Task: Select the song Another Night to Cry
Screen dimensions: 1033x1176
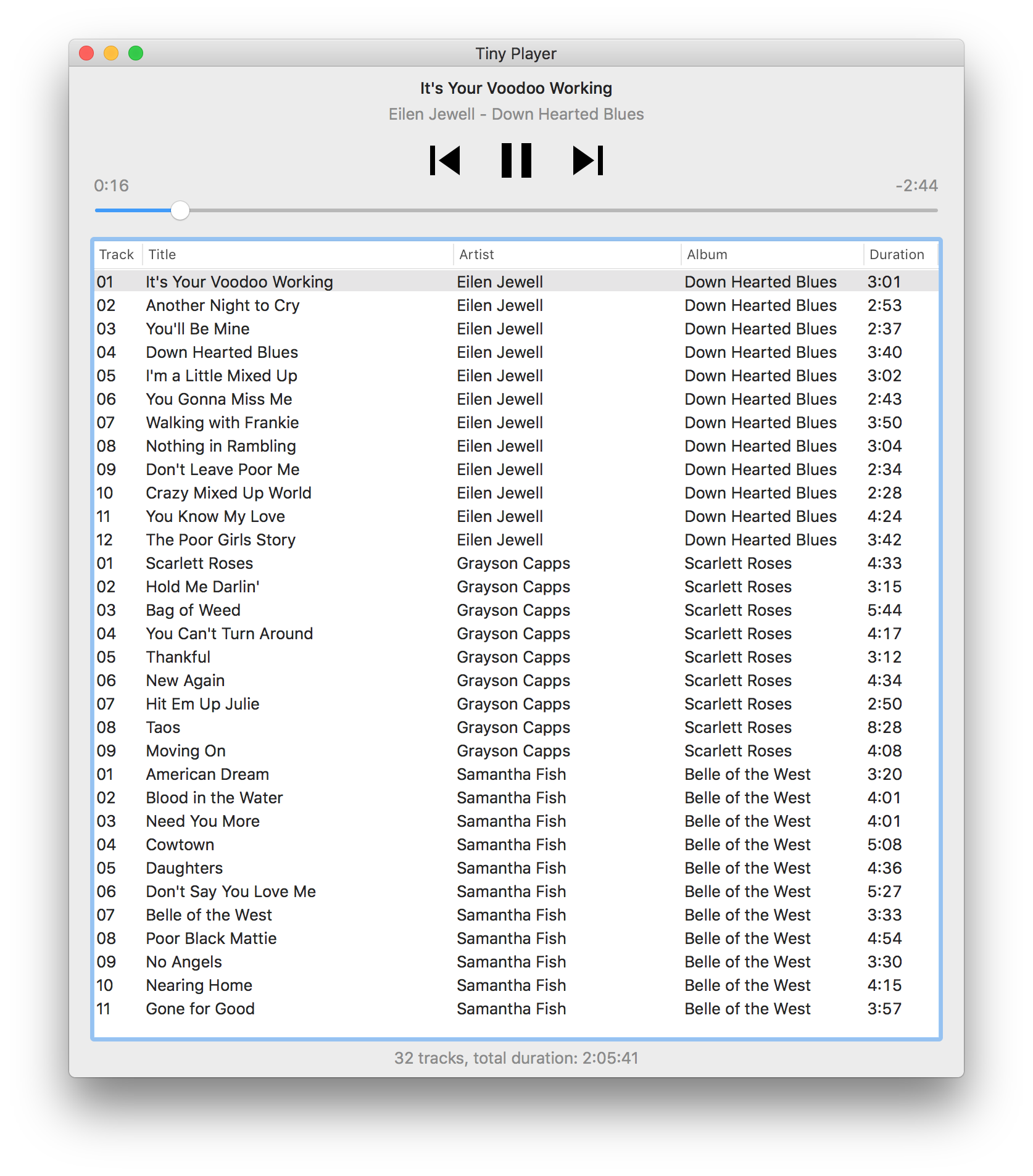Action: 223,305
